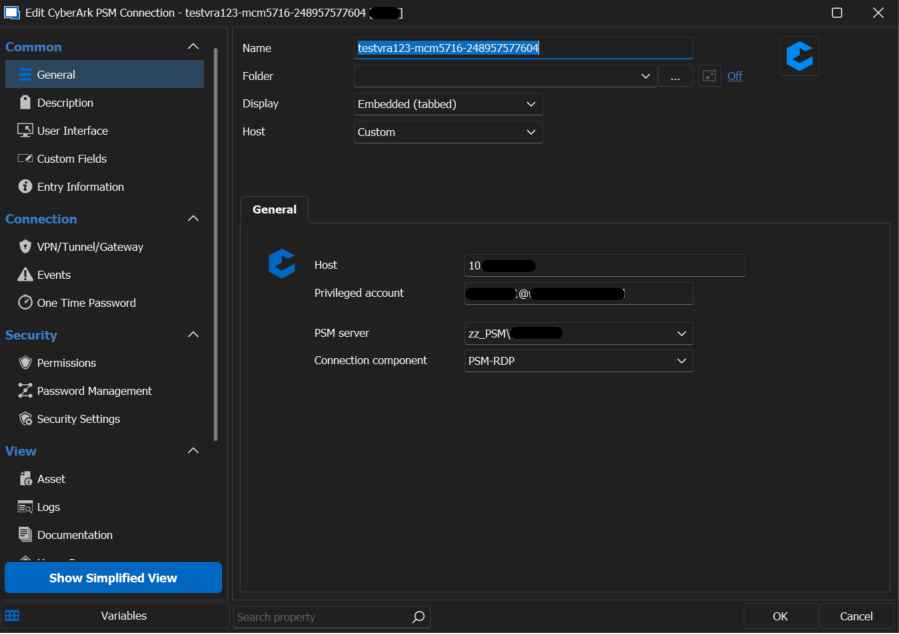Viewport: 899px width, 634px height.
Task: Collapse the Connection section
Action: 193,218
